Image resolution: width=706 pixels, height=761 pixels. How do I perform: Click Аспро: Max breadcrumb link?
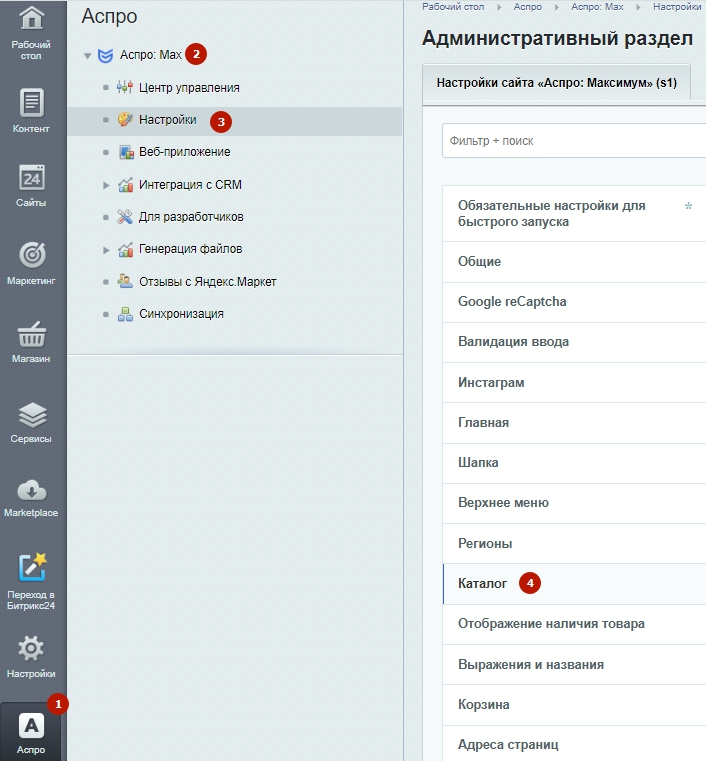pos(597,7)
